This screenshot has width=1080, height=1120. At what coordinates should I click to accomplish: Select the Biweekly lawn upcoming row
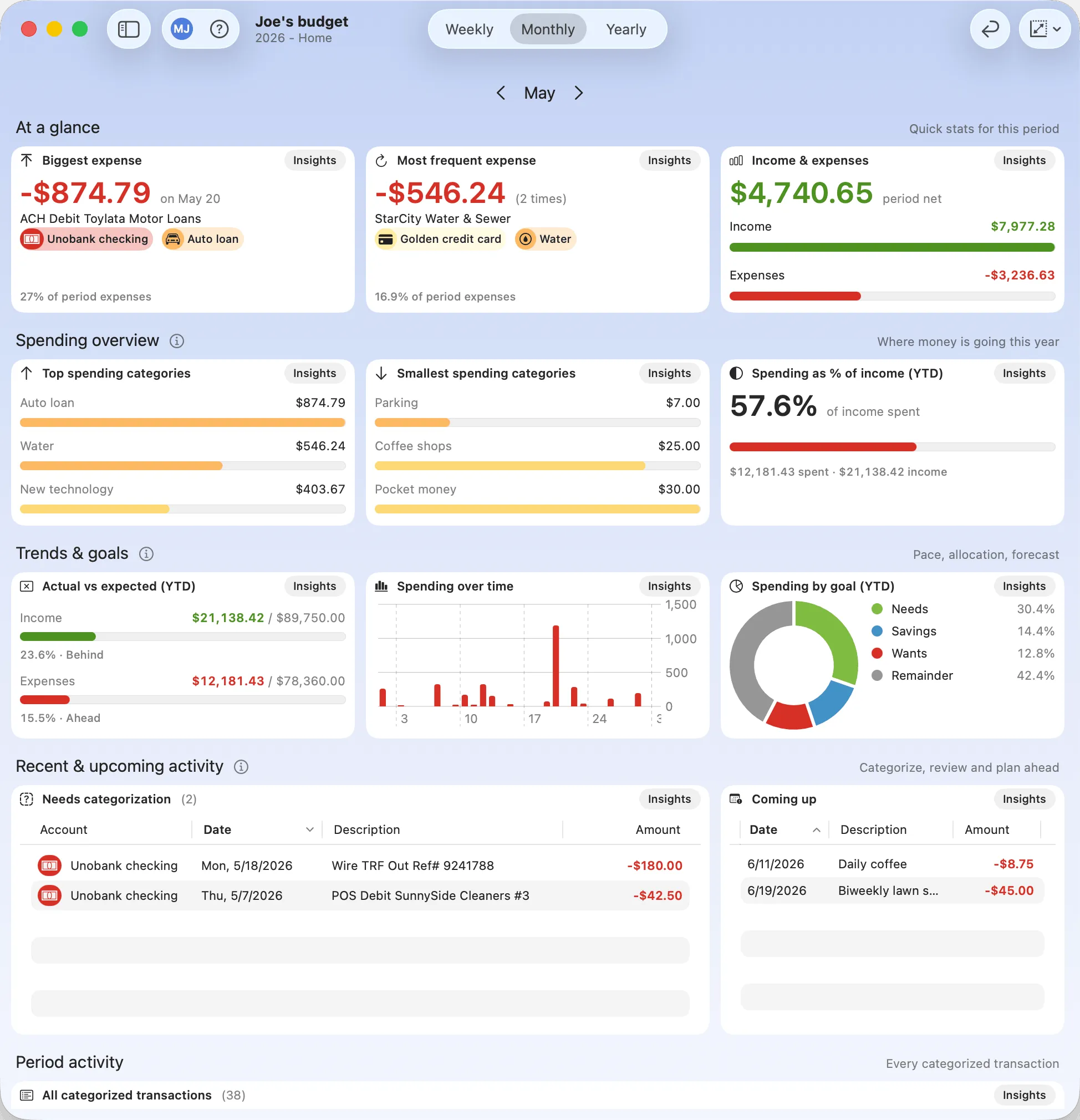click(x=892, y=892)
